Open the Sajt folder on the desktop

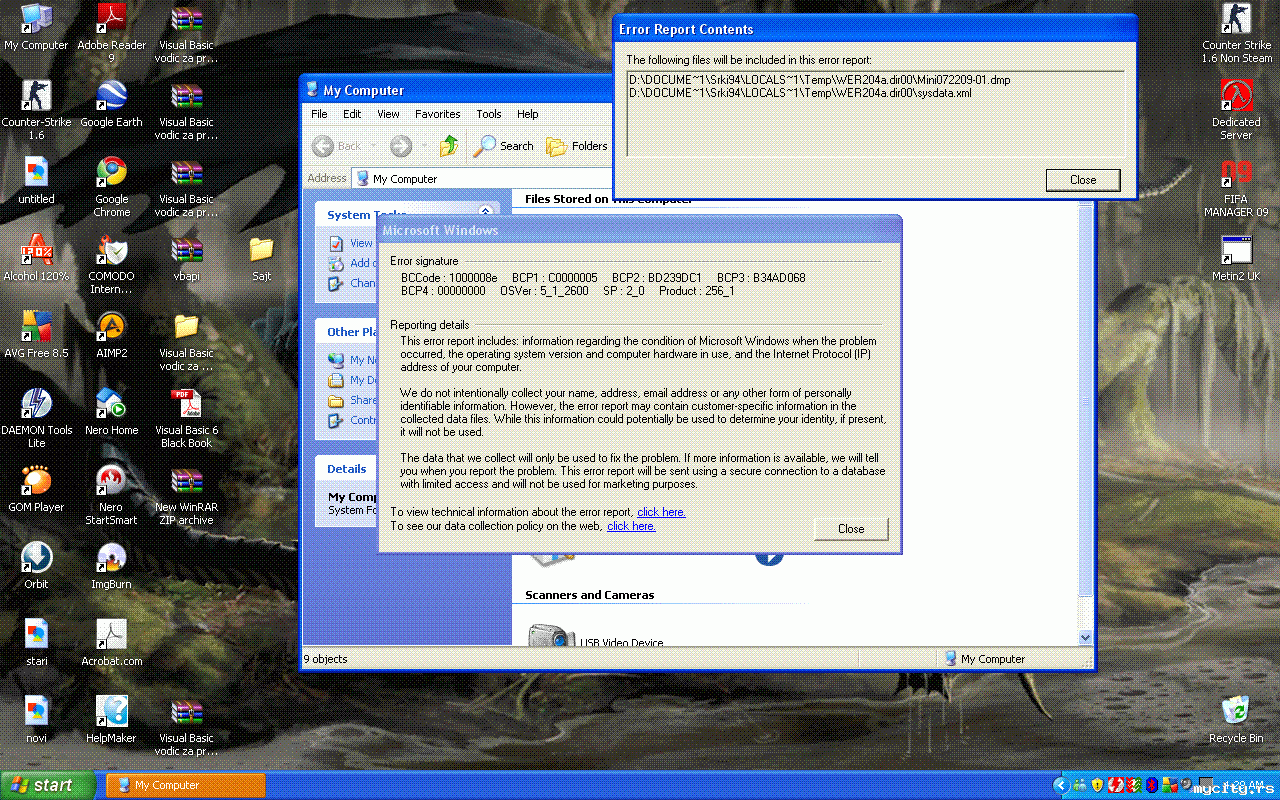[x=261, y=259]
